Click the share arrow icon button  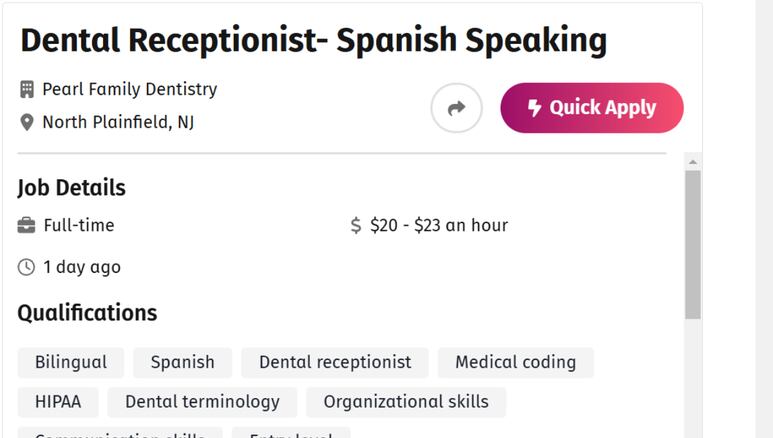click(x=456, y=108)
